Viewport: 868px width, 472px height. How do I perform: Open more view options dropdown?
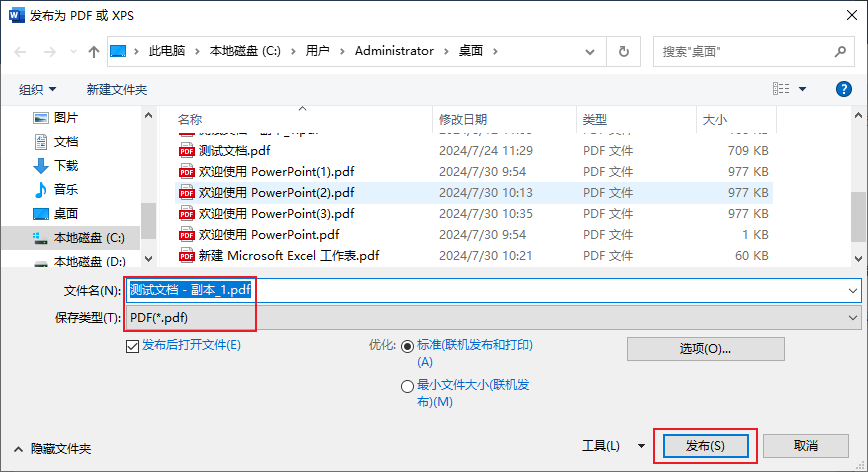coord(802,89)
